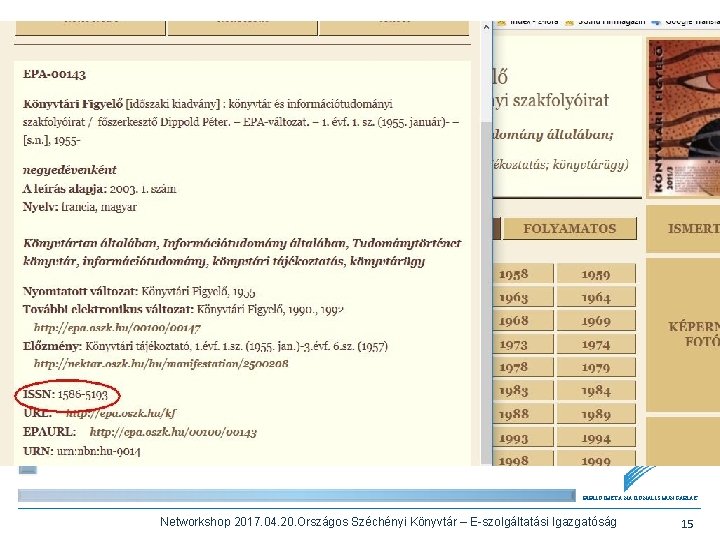Click the FOLYAMATOS tab

(570, 229)
